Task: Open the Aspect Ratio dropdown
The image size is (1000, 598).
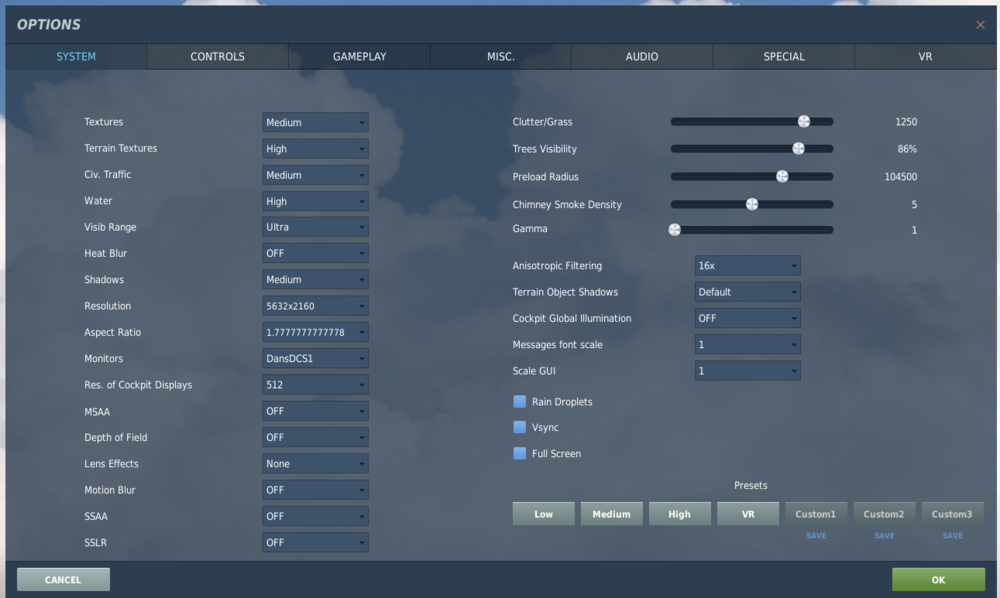Action: point(315,332)
